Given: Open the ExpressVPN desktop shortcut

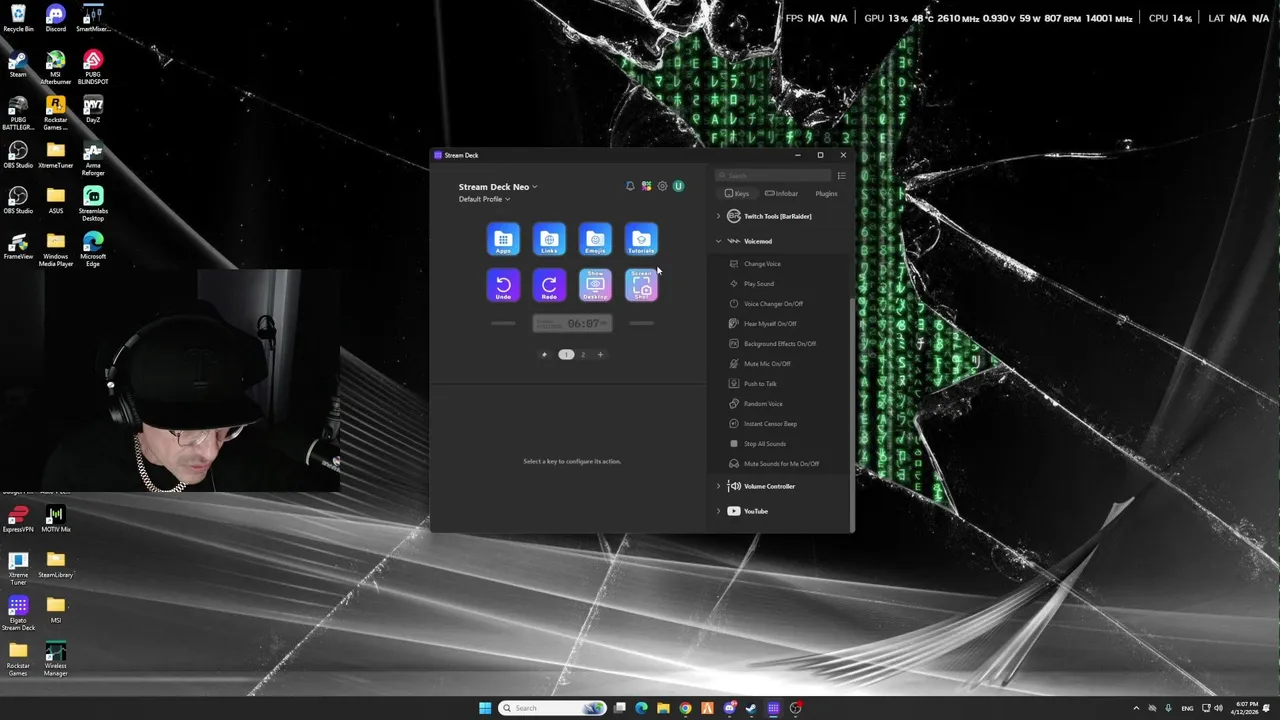Looking at the screenshot, I should (18, 519).
